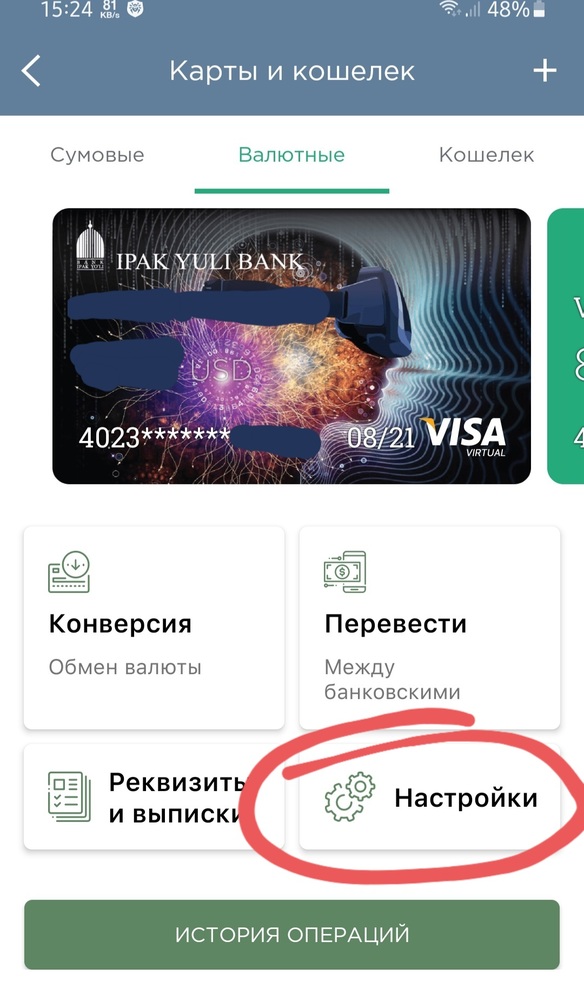Tap the battery indicator icon
The height and width of the screenshot is (1000, 584).
(539, 9)
